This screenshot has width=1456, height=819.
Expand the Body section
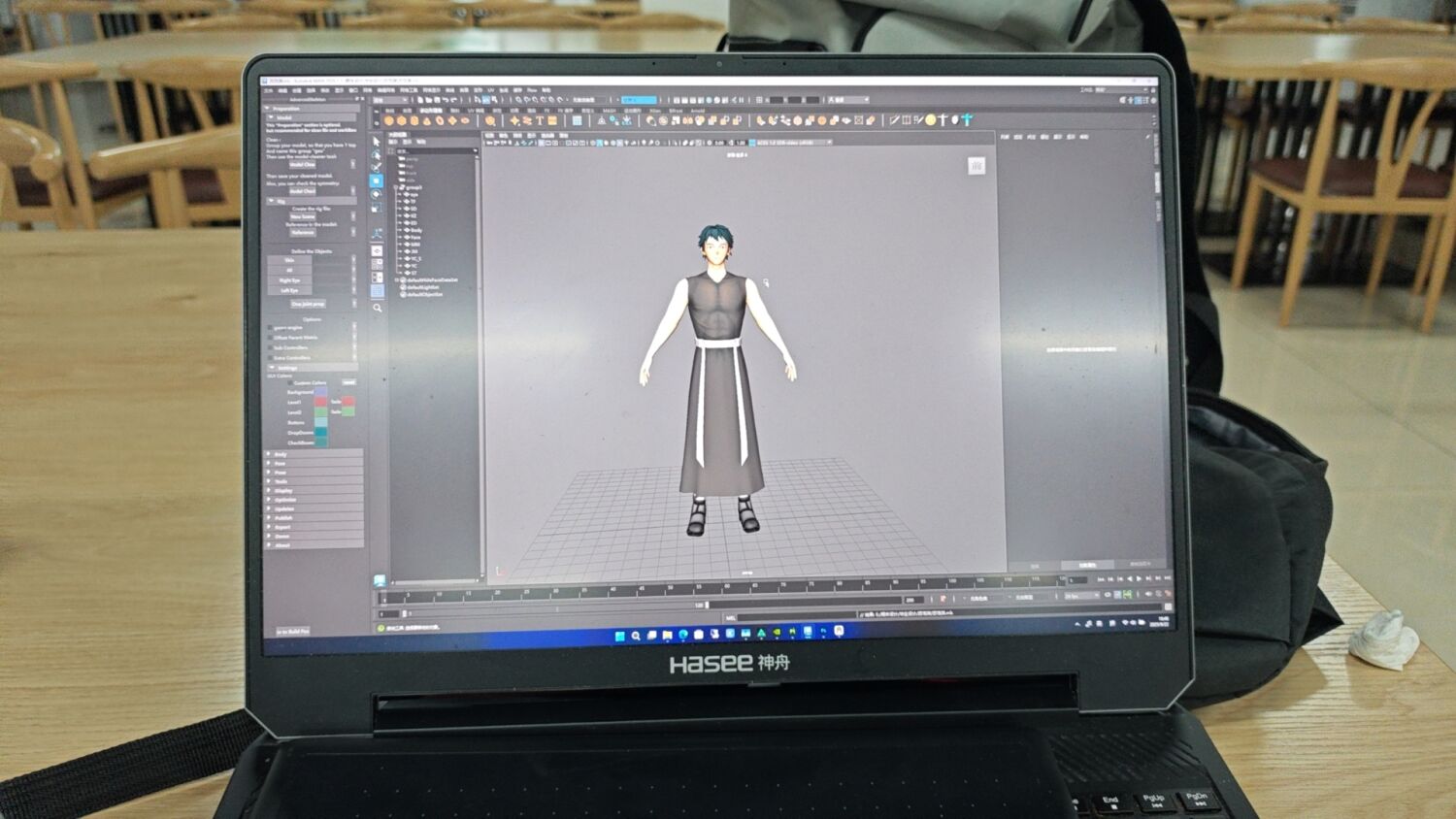(x=280, y=454)
